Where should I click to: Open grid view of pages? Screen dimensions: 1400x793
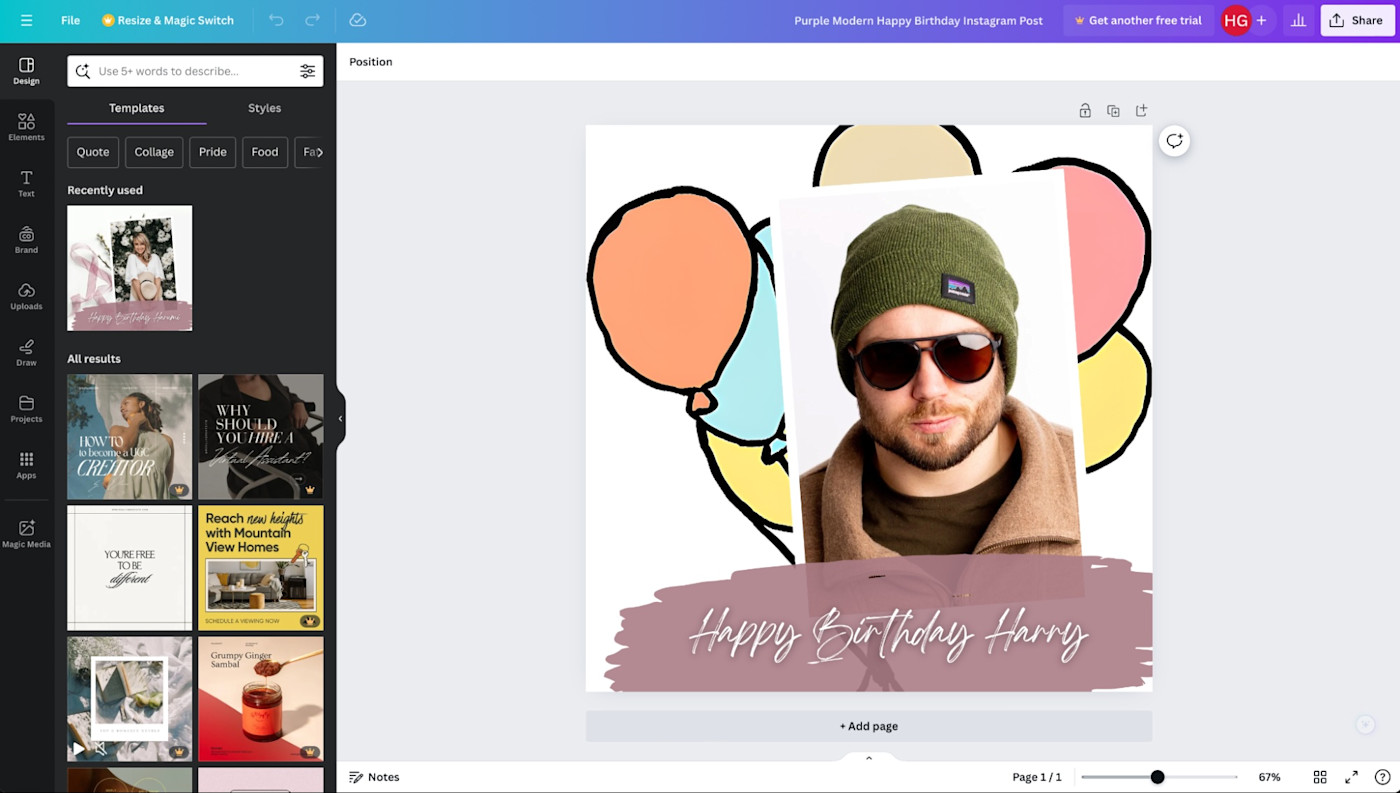pyautogui.click(x=1320, y=777)
